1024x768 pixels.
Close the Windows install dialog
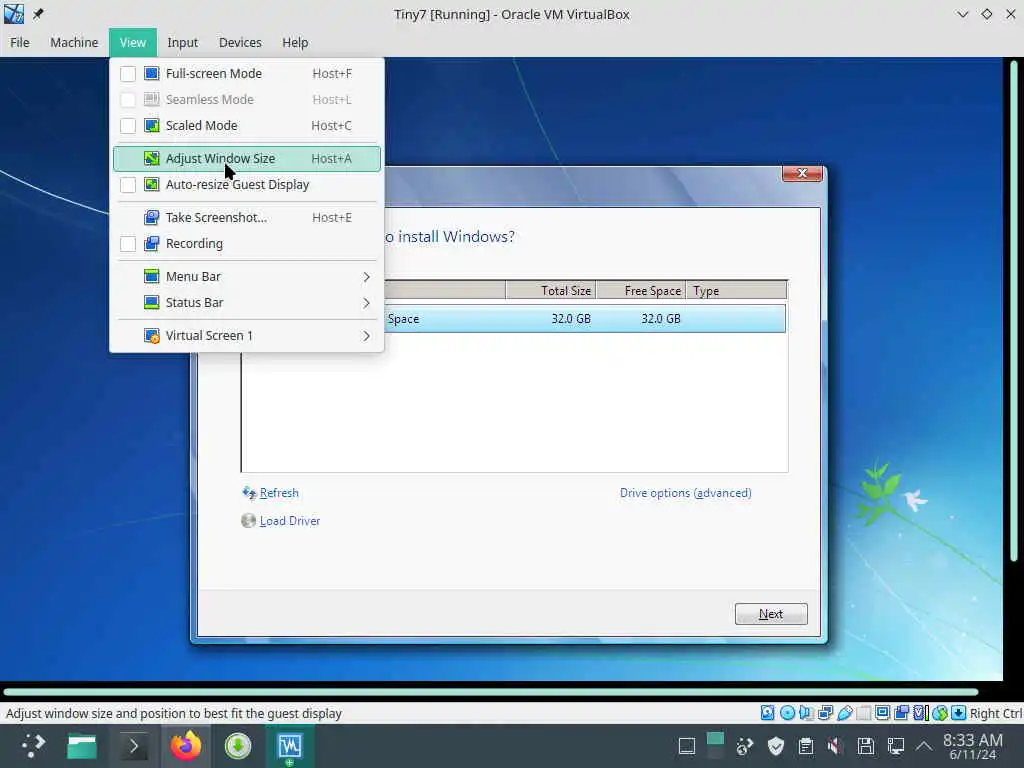(x=802, y=173)
